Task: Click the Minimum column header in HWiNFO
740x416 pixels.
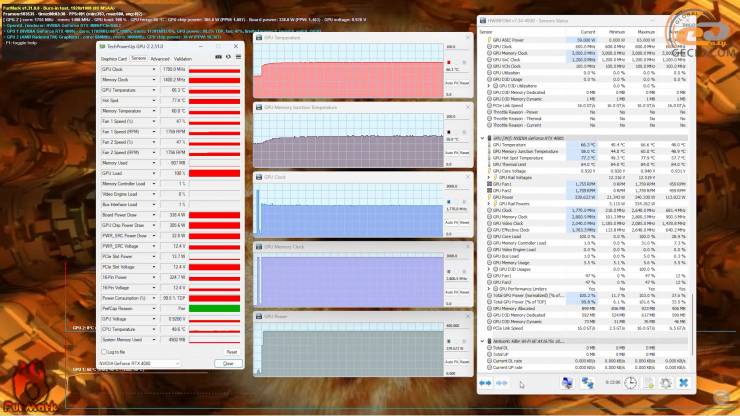Action: point(617,32)
